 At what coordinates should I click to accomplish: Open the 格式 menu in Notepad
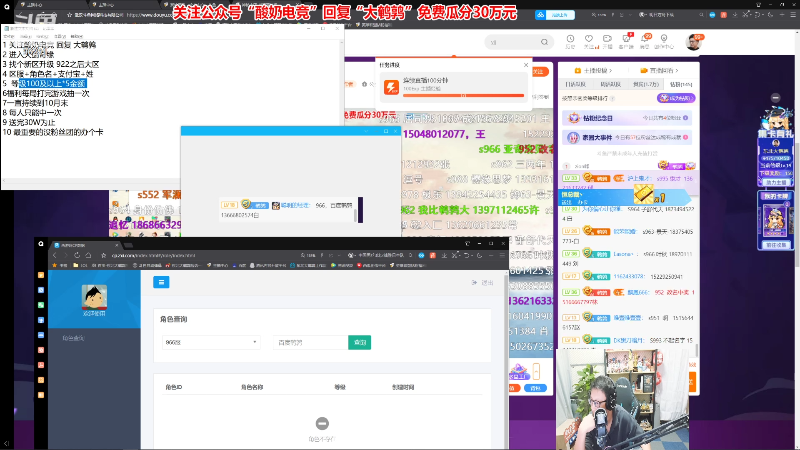click(x=42, y=37)
